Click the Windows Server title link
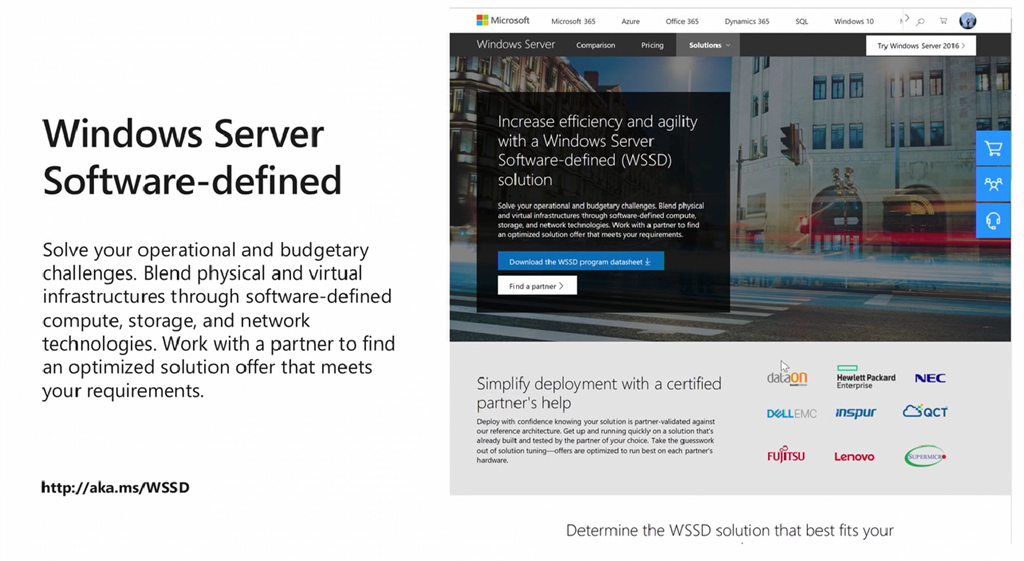The height and width of the screenshot is (561, 1024). (515, 45)
